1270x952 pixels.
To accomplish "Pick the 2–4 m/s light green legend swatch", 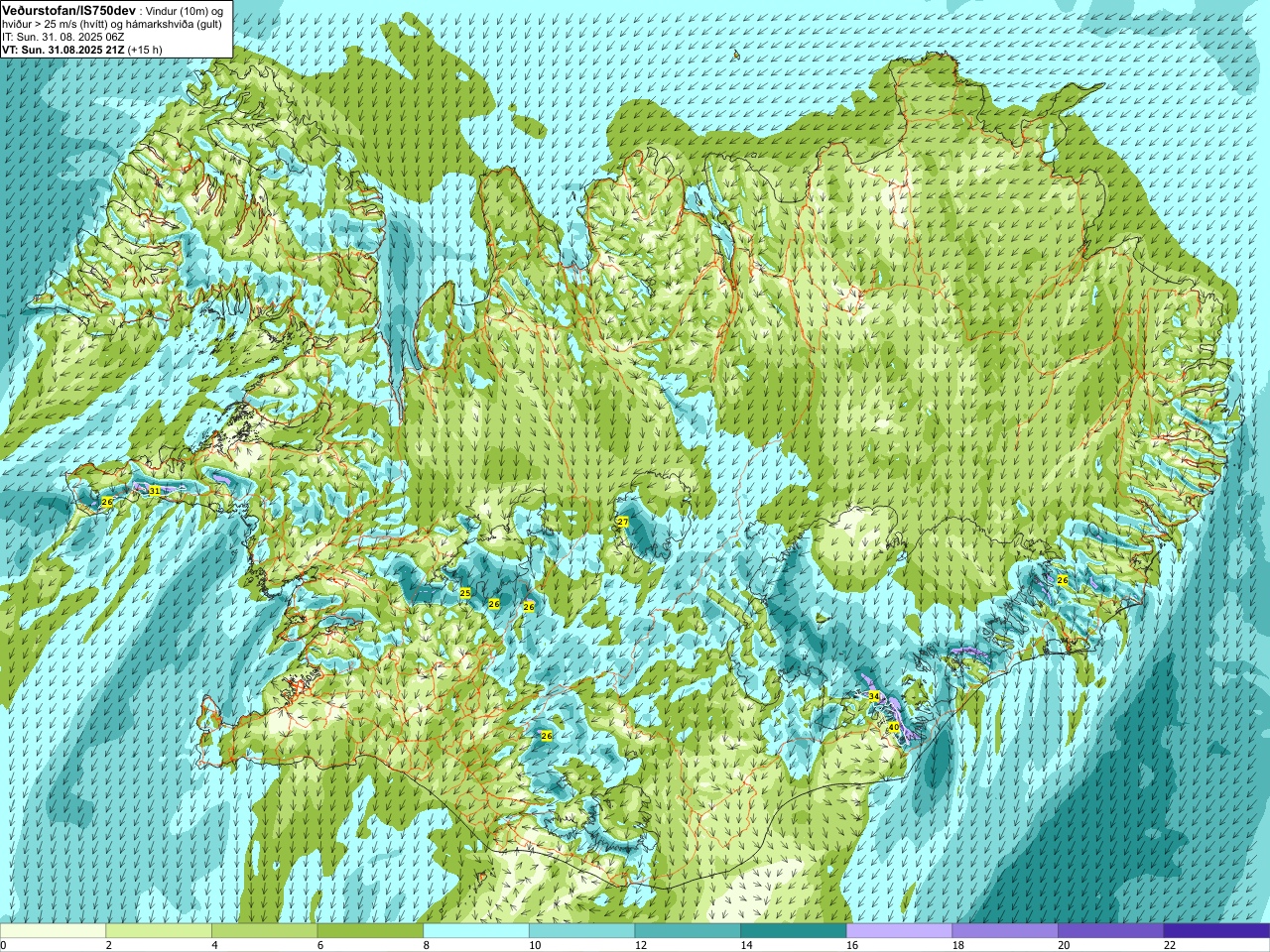I will [159, 931].
